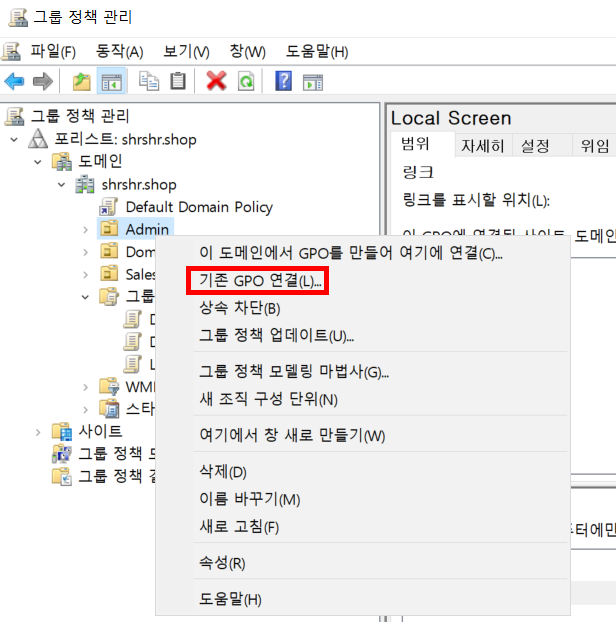Expand the Admin OU node

click(85, 229)
